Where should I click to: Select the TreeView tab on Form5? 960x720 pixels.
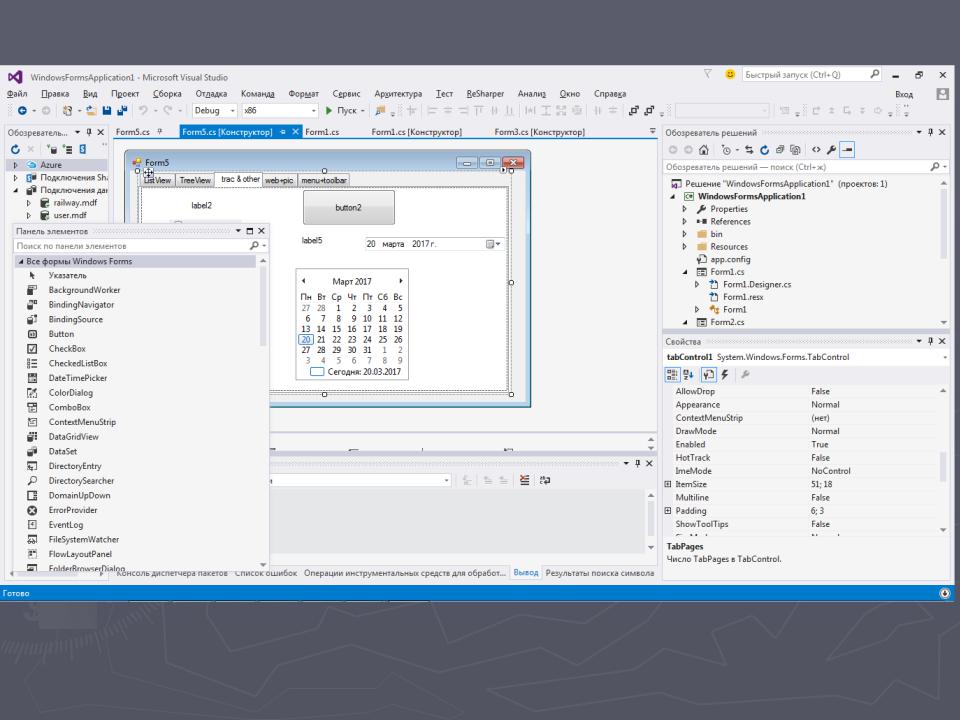(x=195, y=180)
